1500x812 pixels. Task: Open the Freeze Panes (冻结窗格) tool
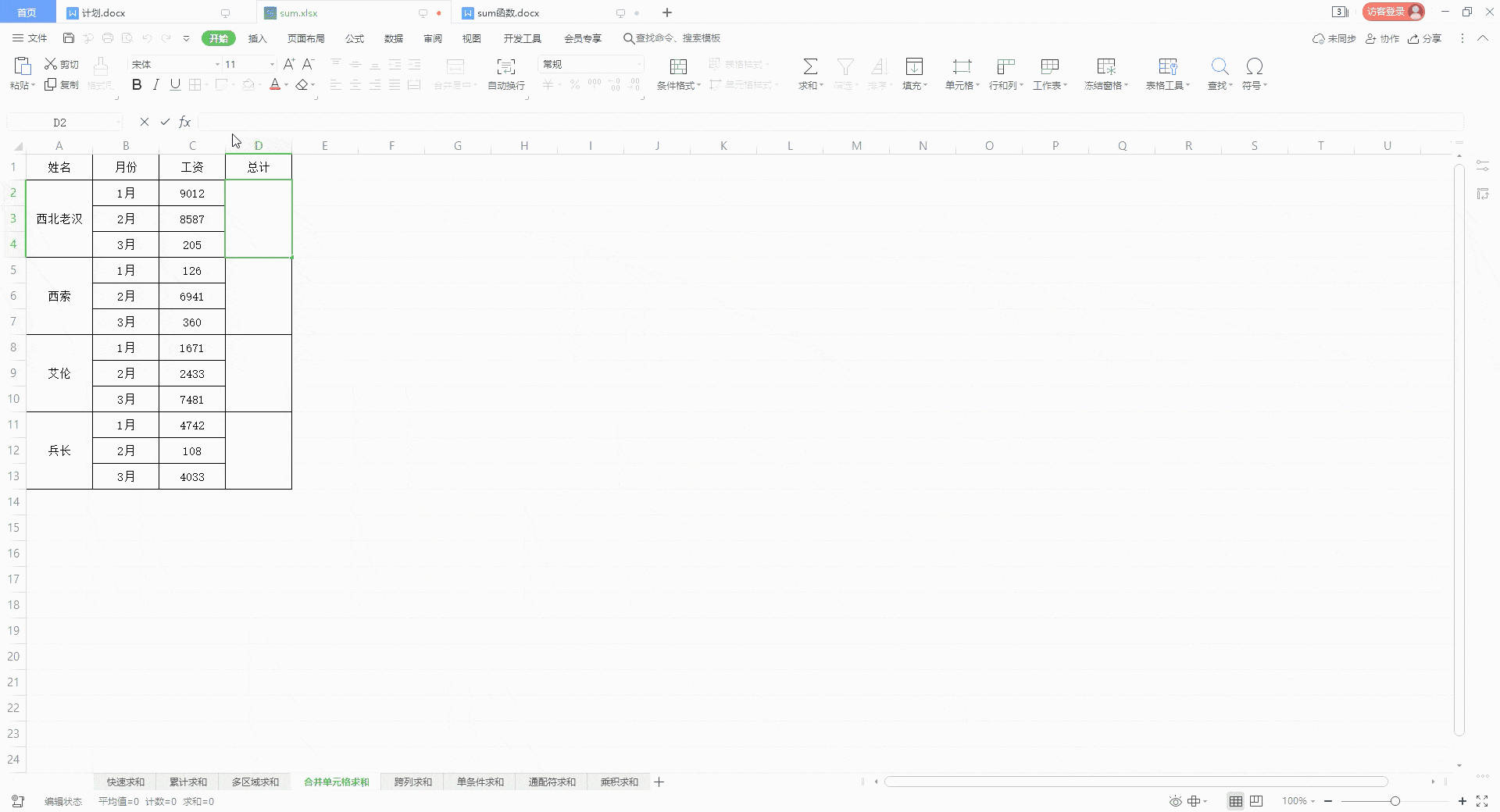[1105, 66]
